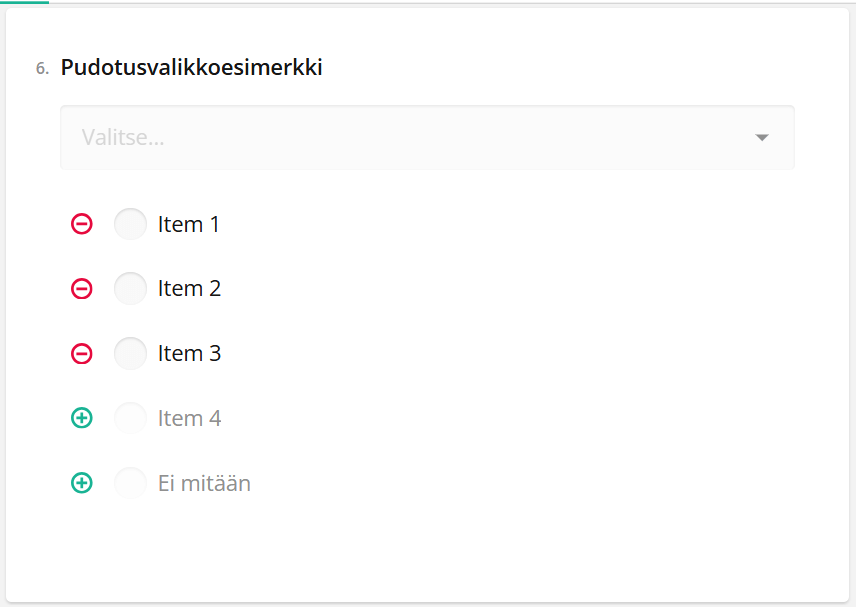Select the radio circle next to Item 1
Screen dimensions: 856x607
[x=130, y=224]
